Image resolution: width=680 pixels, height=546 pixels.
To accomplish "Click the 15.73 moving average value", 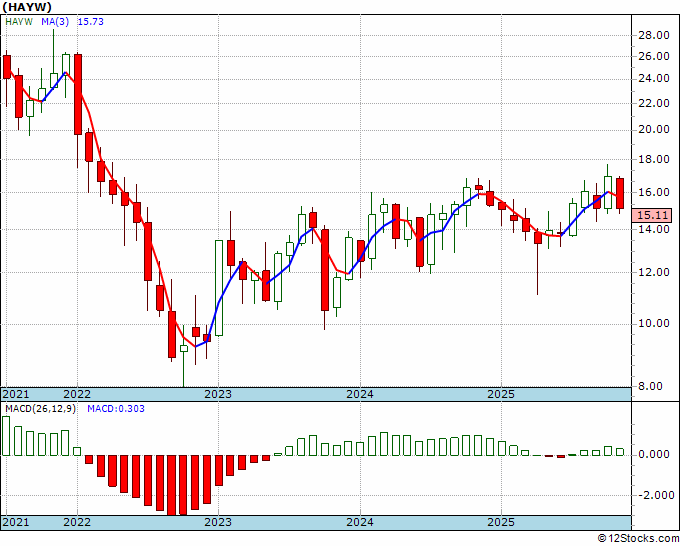I will click(90, 22).
